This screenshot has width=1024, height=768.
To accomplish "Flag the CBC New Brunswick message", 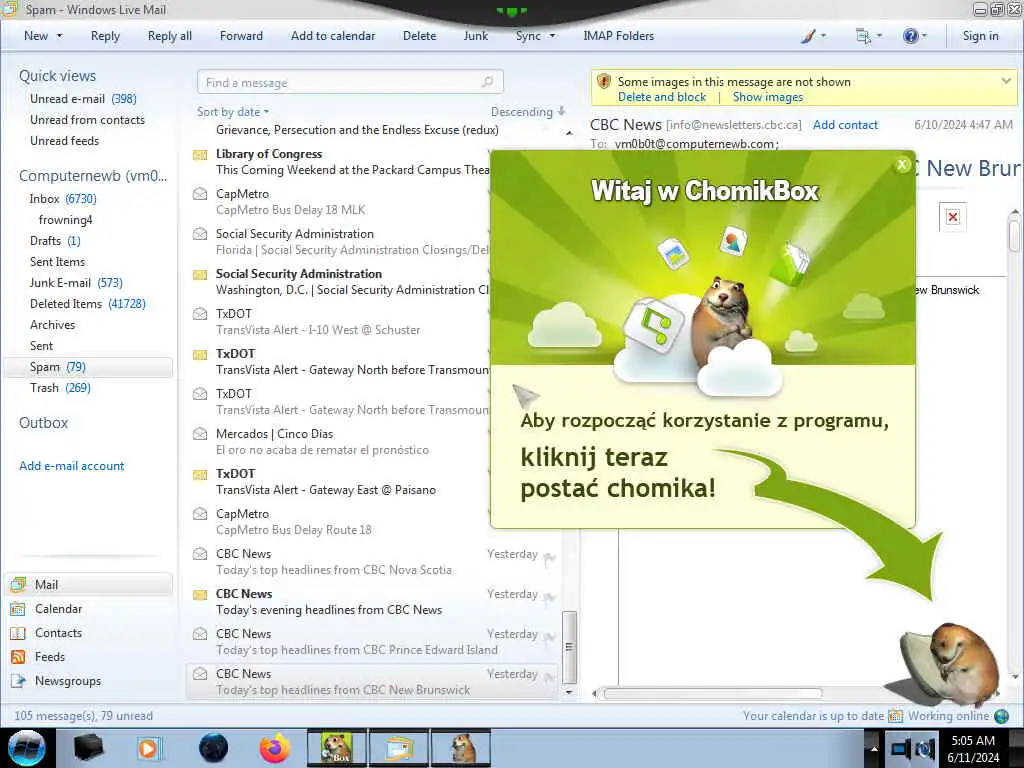I will click(549, 677).
